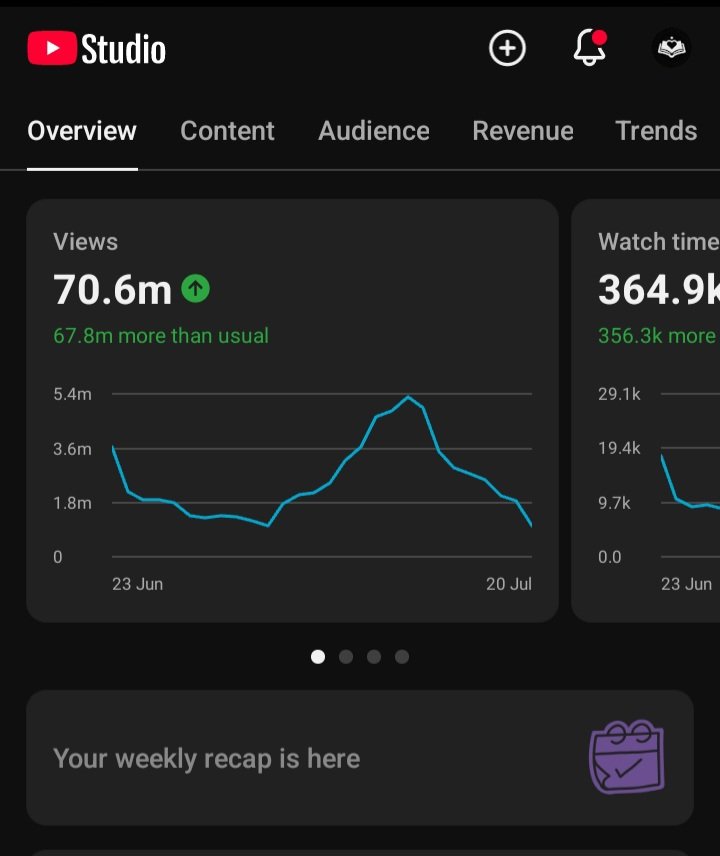720x856 pixels.
Task: Open the create plus button
Action: pos(507,49)
